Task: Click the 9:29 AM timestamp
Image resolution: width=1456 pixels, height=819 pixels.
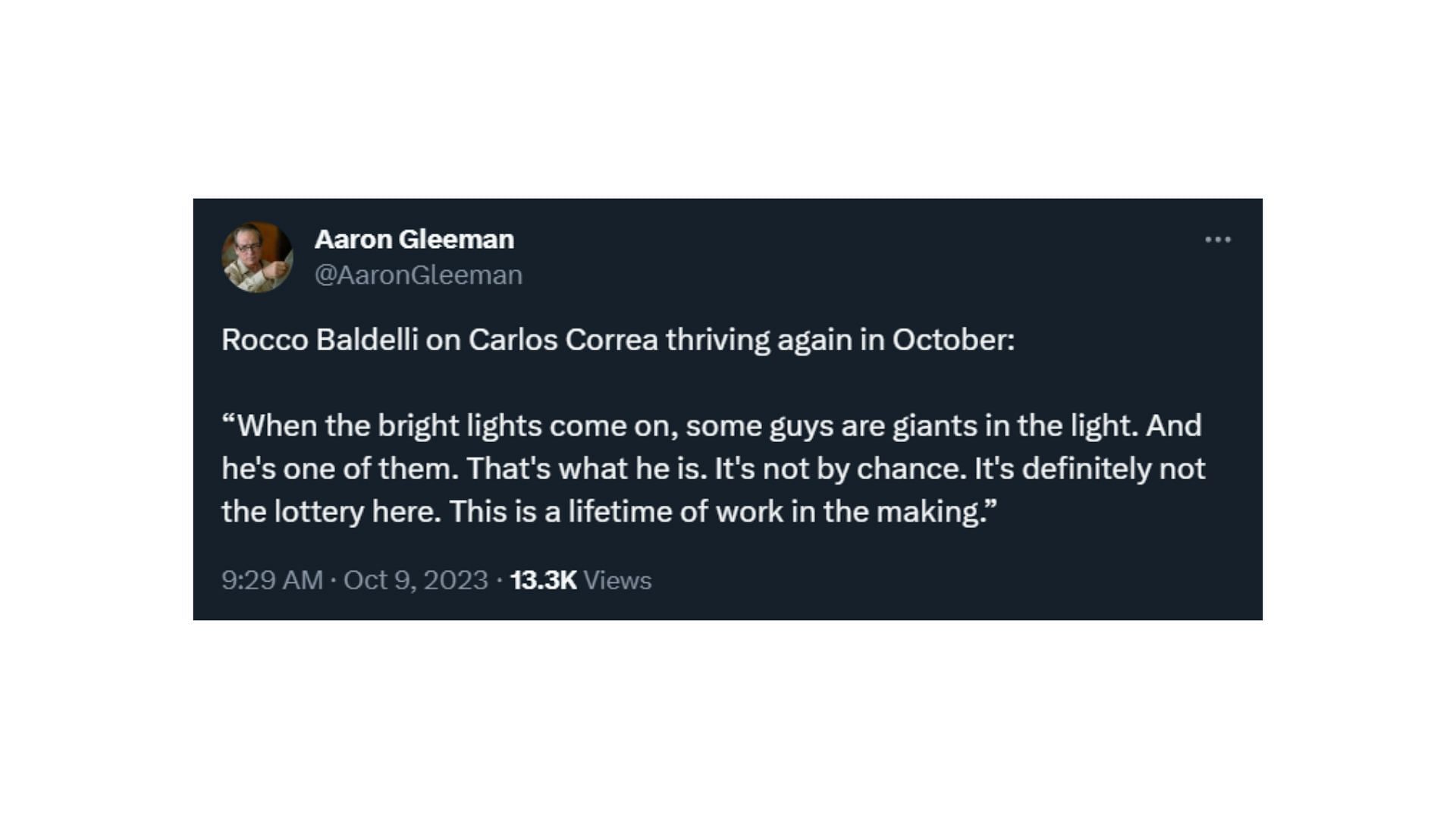Action: (x=272, y=580)
